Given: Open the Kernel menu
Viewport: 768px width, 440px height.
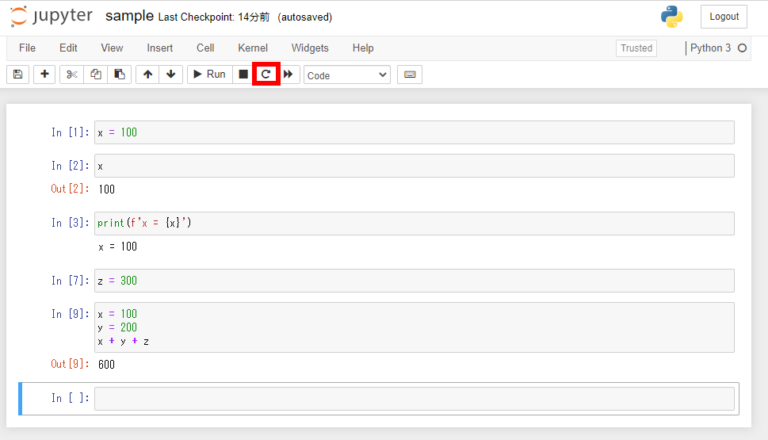Looking at the screenshot, I should (253, 48).
